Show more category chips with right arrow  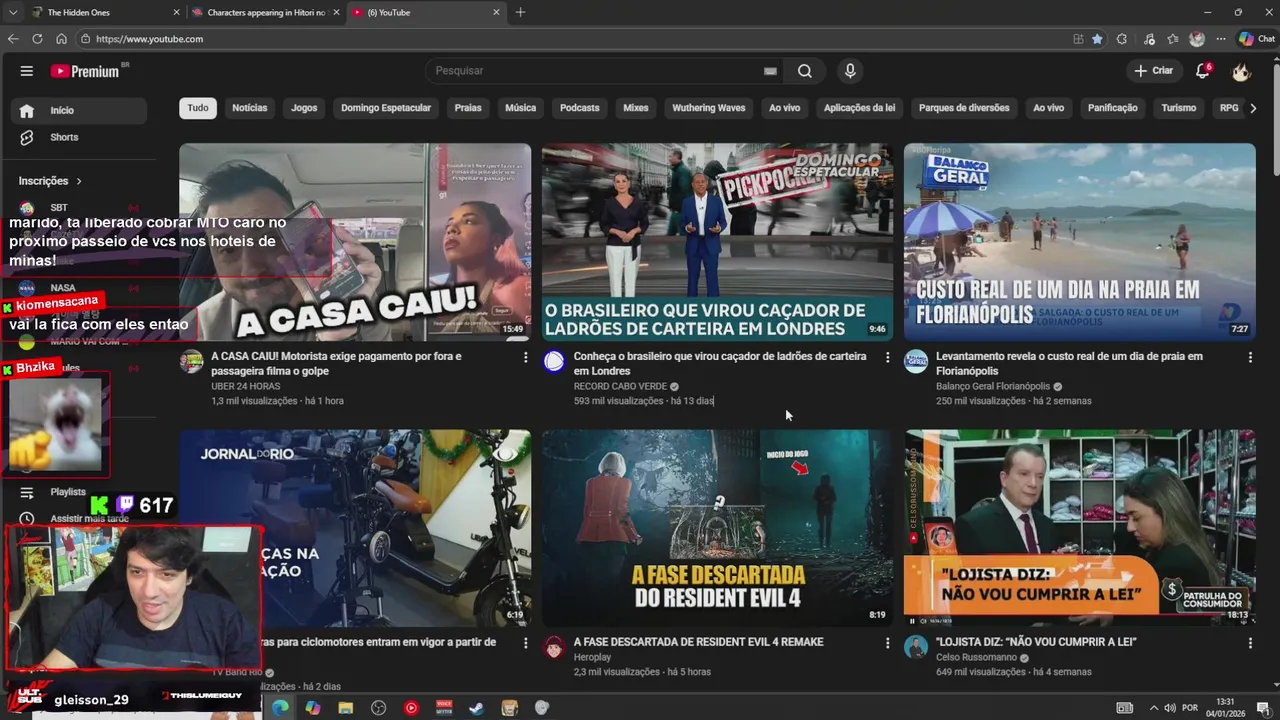pos(1253,108)
